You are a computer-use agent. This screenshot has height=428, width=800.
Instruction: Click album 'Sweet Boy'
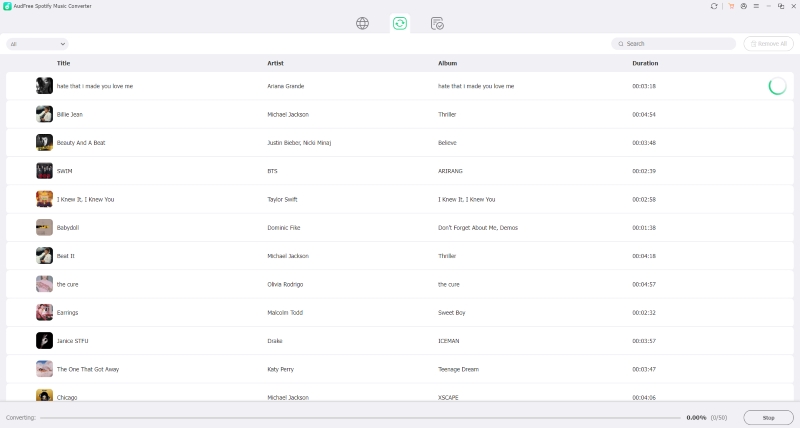pyautogui.click(x=452, y=313)
